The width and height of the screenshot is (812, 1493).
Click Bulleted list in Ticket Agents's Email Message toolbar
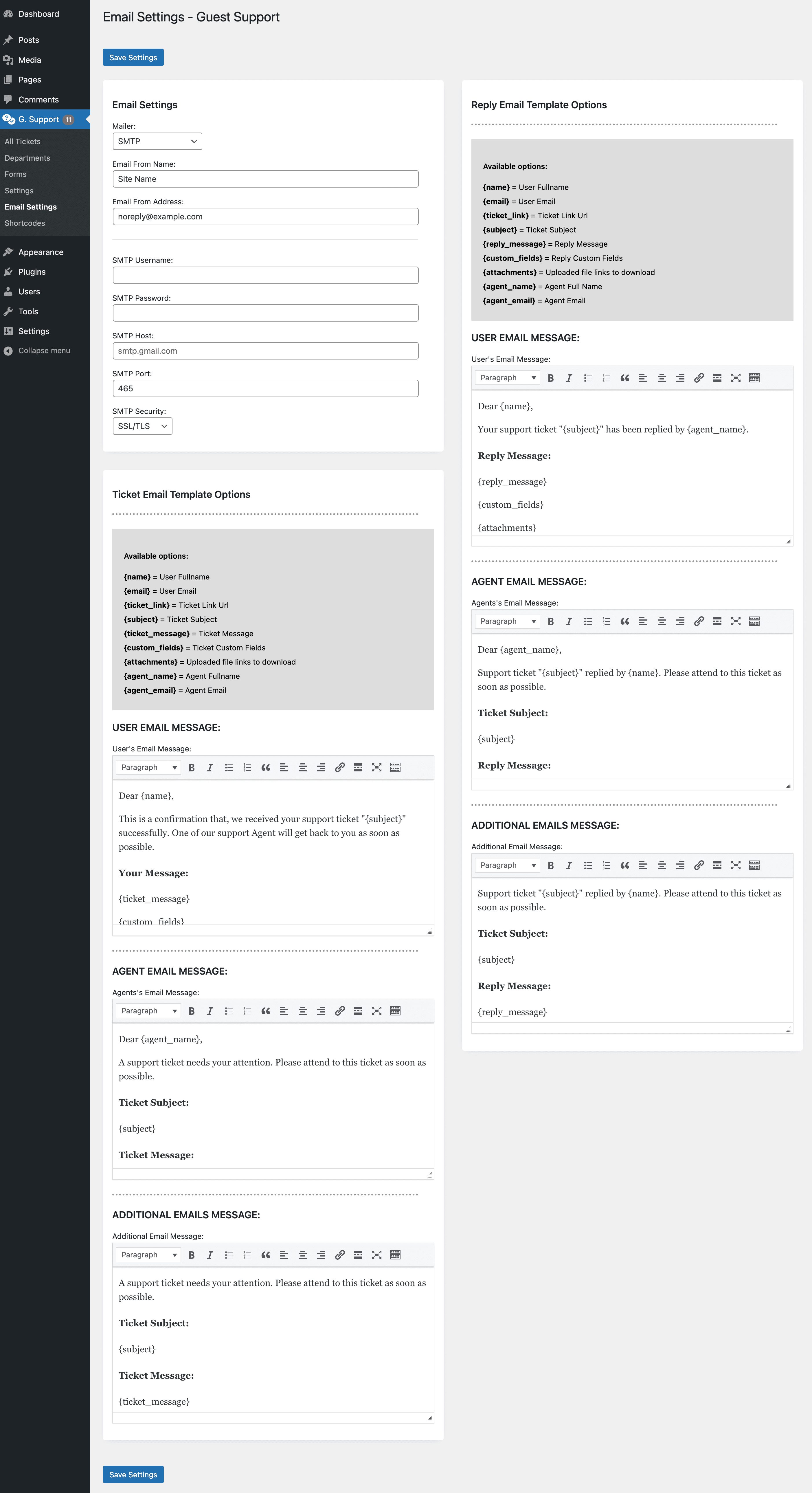(228, 1011)
